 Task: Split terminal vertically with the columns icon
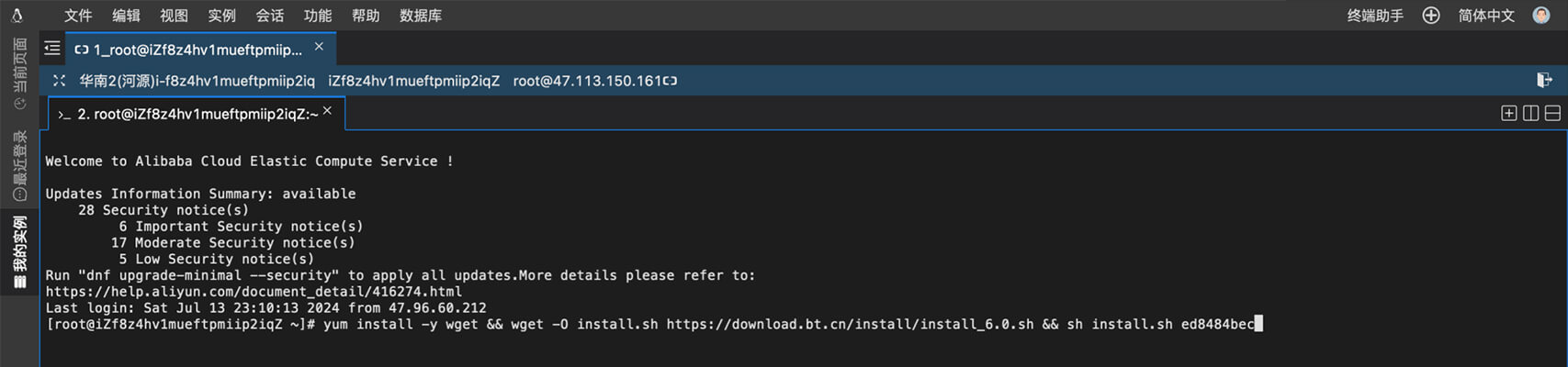1530,113
